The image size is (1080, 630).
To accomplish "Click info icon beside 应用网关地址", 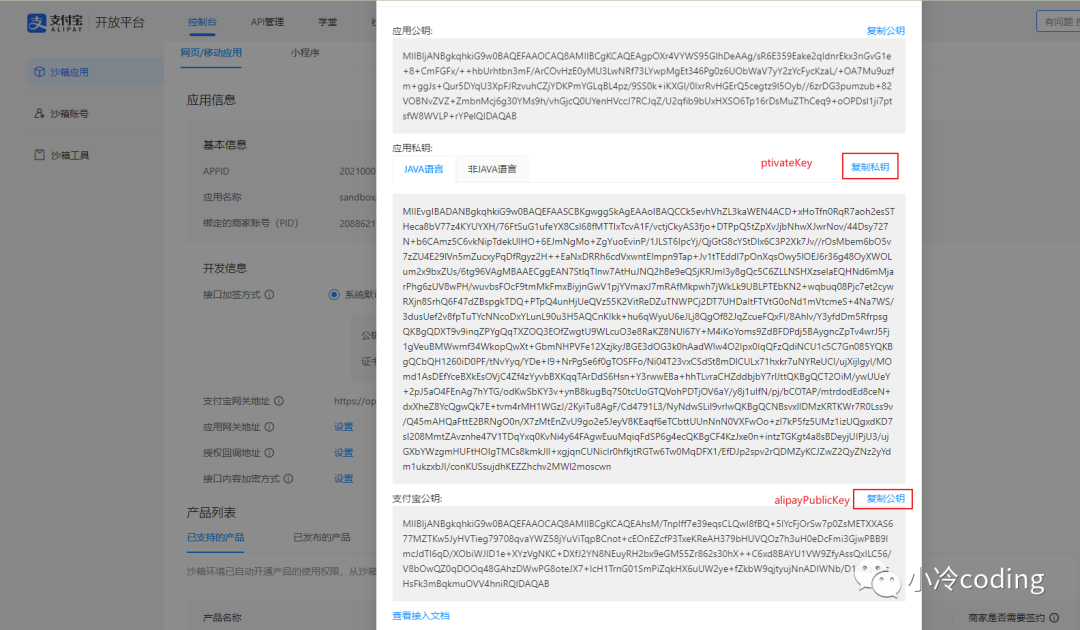I will 269,427.
